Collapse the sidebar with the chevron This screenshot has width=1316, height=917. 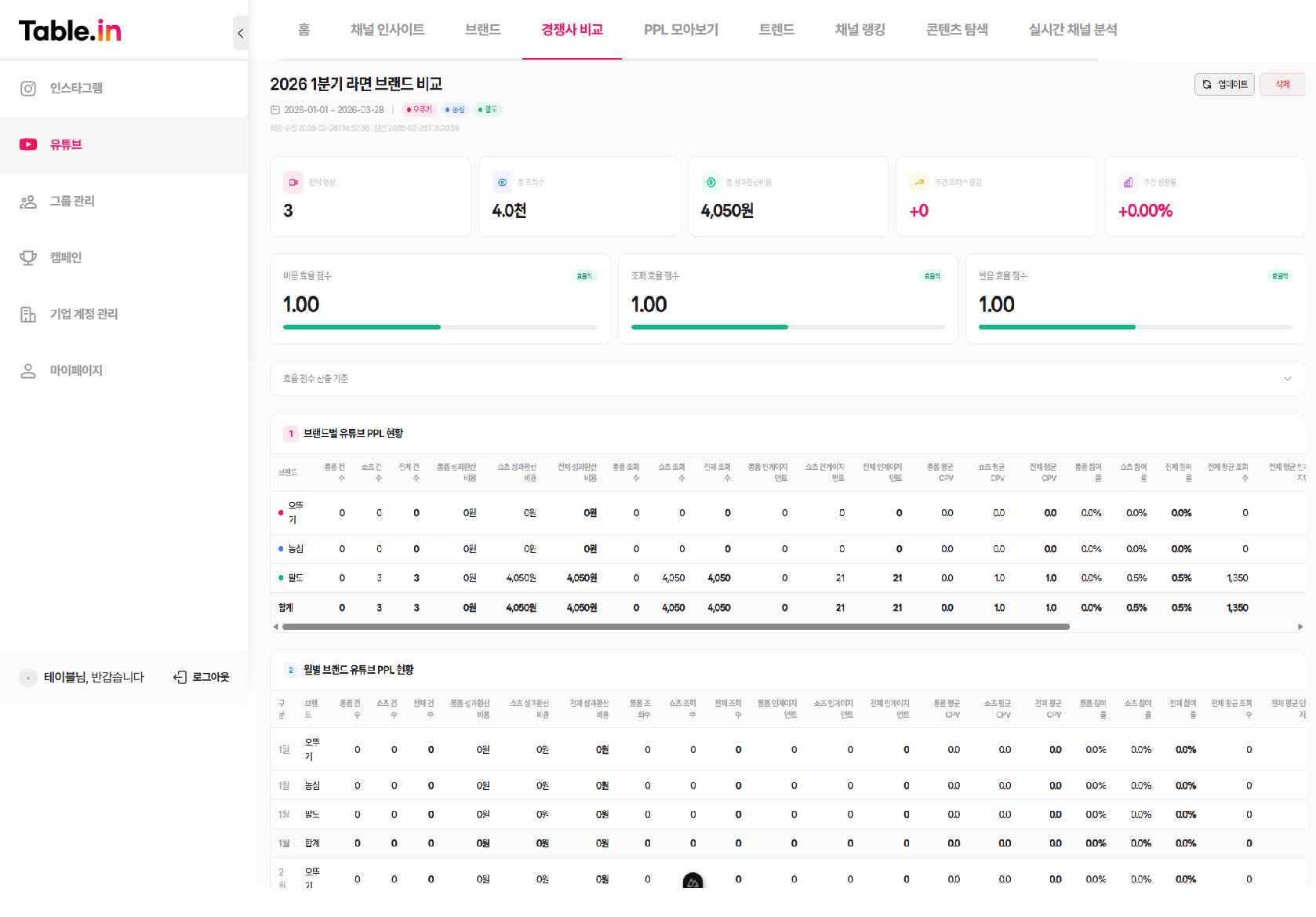pos(240,33)
